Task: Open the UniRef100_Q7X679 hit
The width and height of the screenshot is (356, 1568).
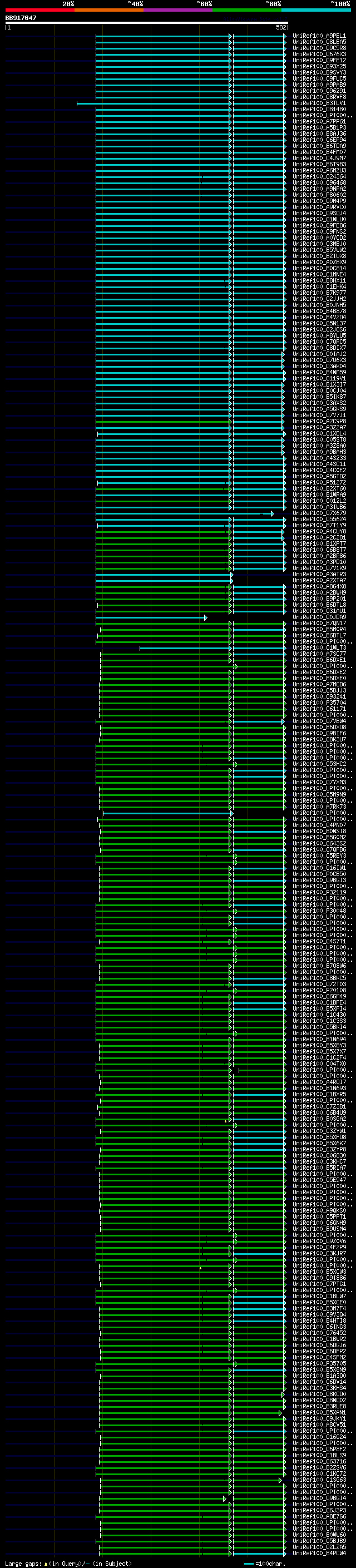Action: coord(319,513)
